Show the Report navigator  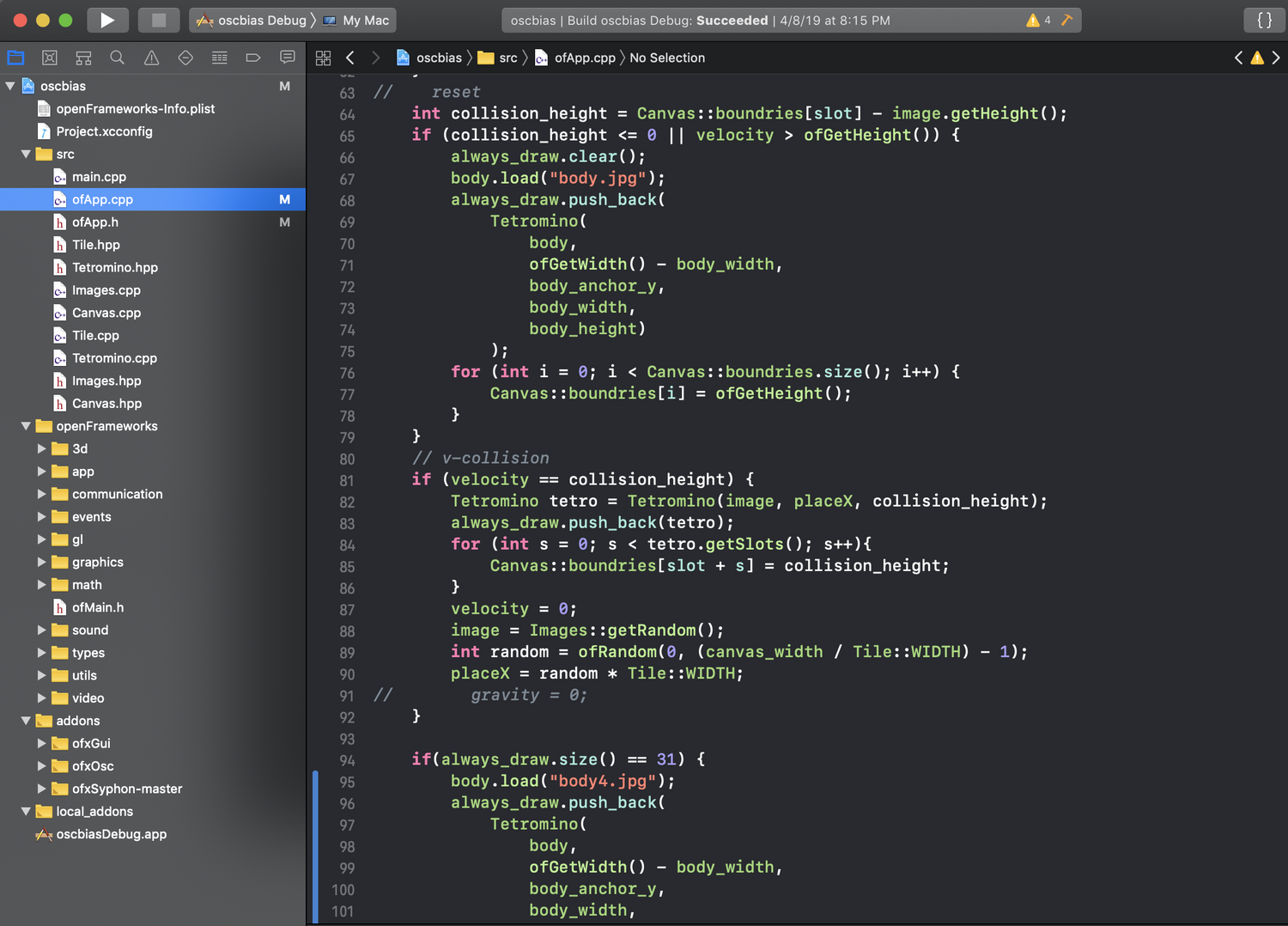[288, 58]
